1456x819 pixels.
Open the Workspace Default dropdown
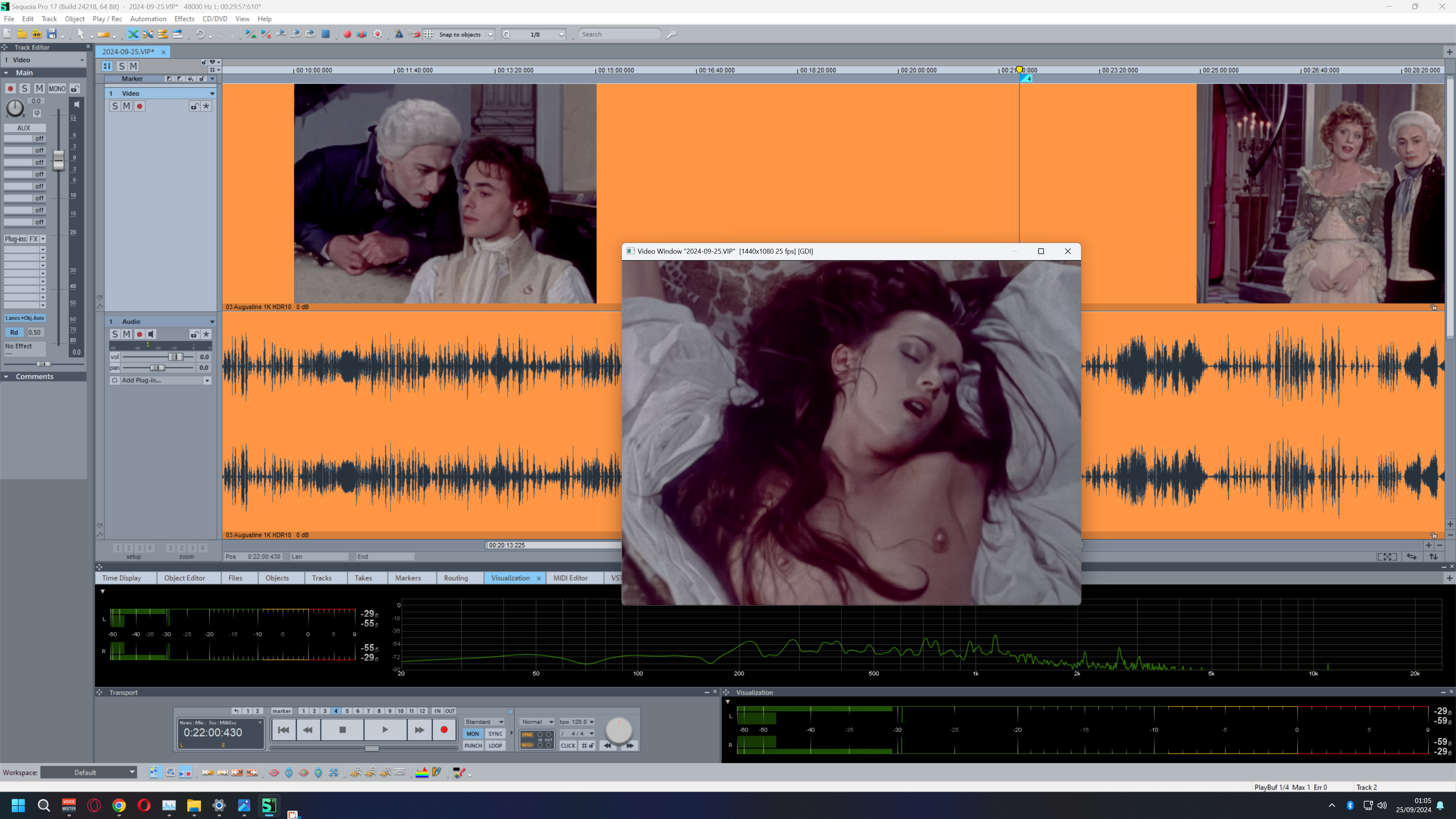point(88,772)
